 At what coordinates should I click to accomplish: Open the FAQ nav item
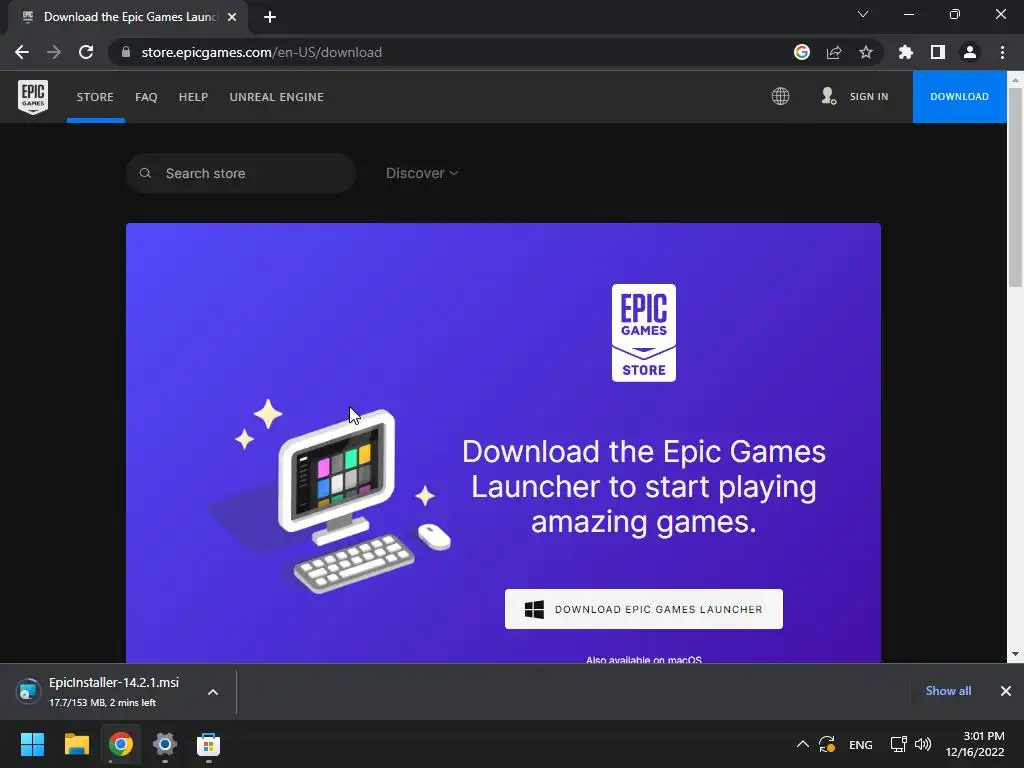point(146,97)
